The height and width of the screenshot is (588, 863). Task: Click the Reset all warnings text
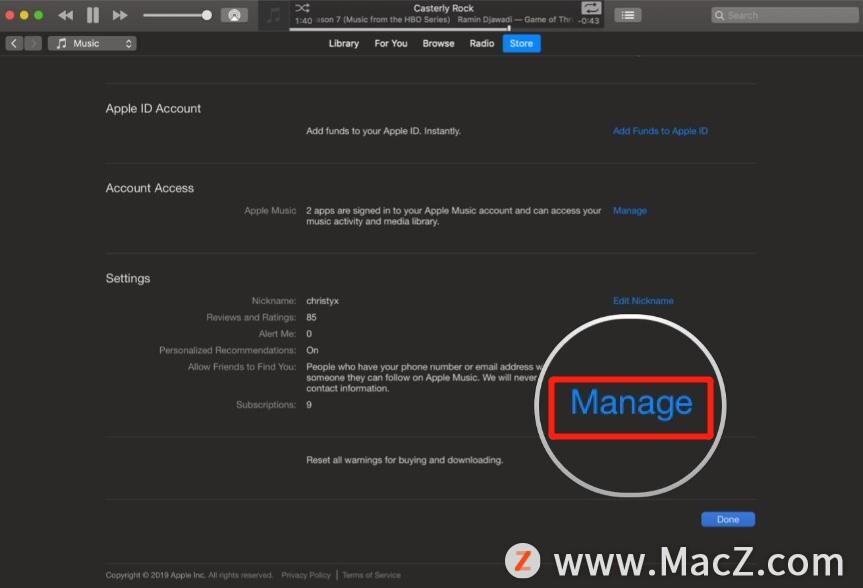tap(405, 460)
